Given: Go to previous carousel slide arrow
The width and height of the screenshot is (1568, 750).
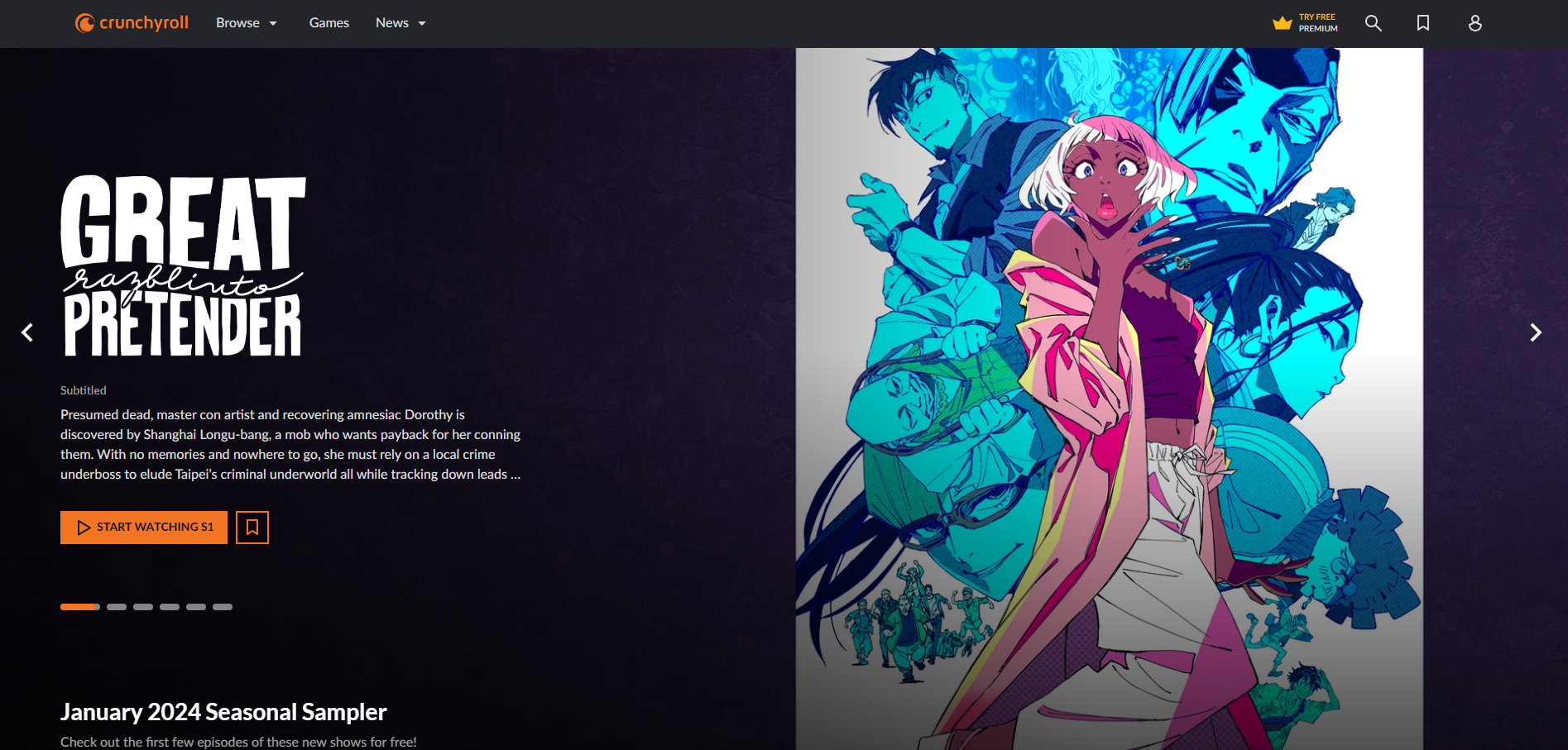Looking at the screenshot, I should click(x=27, y=332).
